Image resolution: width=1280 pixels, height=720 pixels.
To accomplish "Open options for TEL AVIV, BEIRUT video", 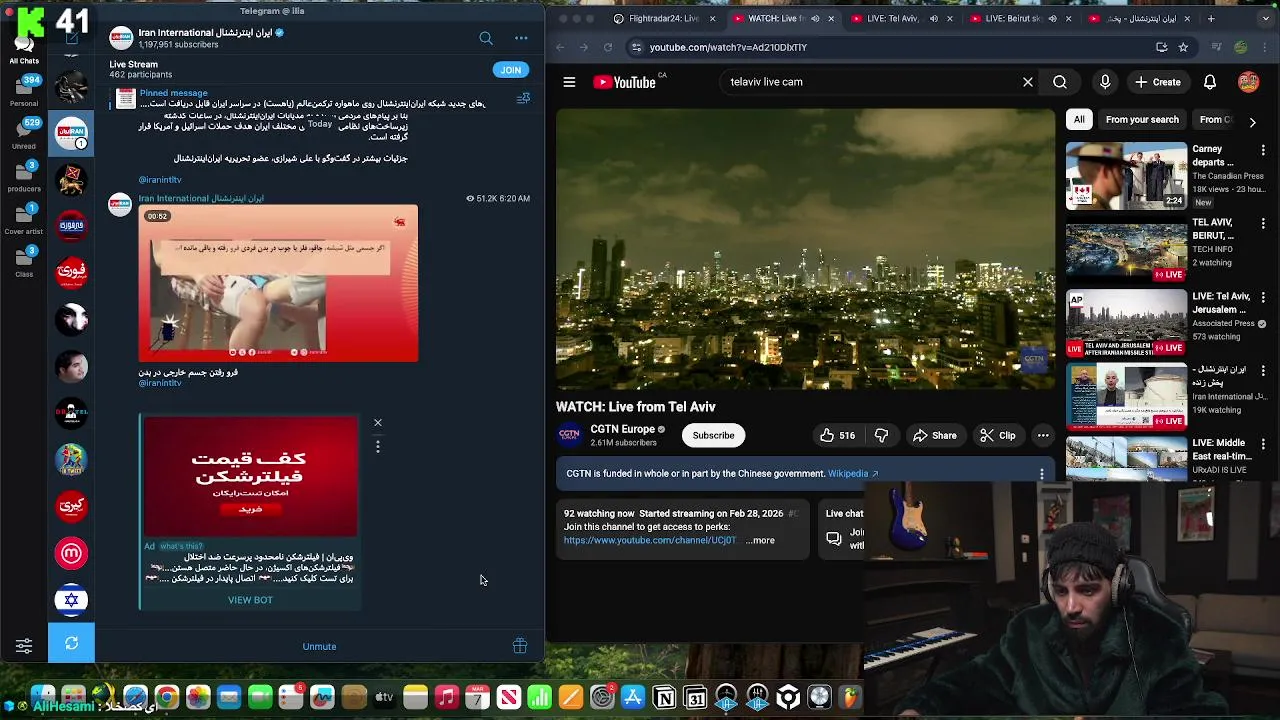I will point(1263,223).
